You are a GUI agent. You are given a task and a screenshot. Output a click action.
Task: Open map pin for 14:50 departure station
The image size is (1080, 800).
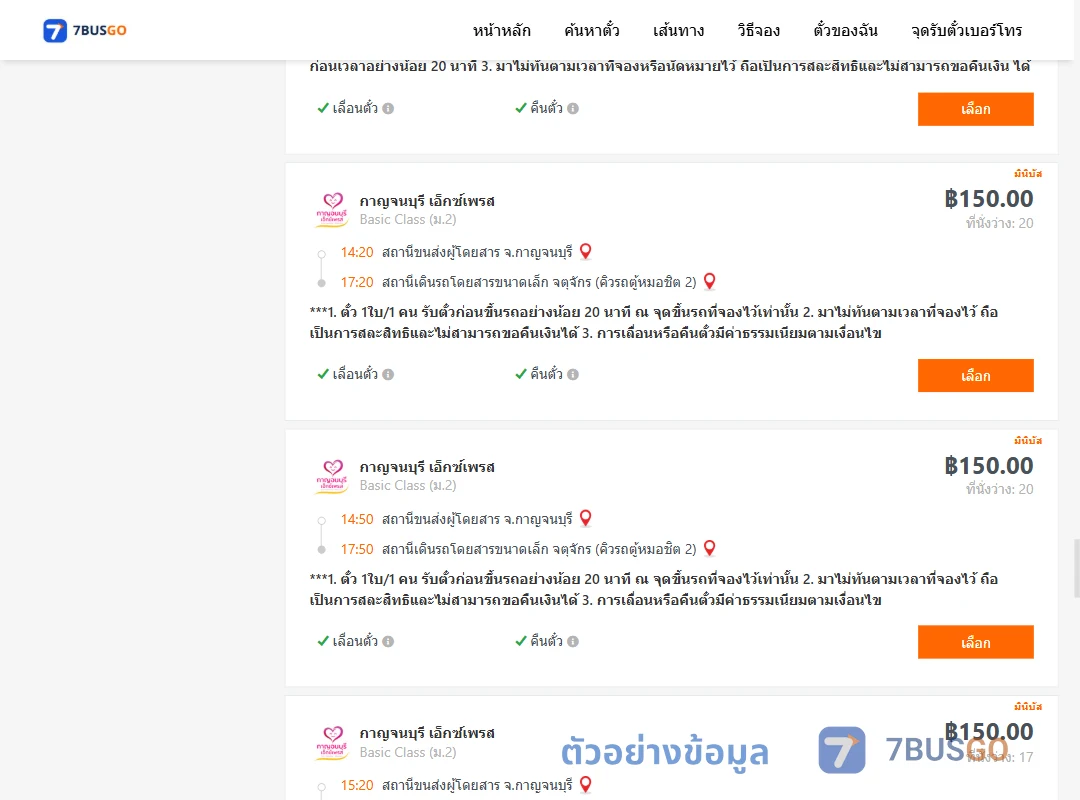pos(585,518)
